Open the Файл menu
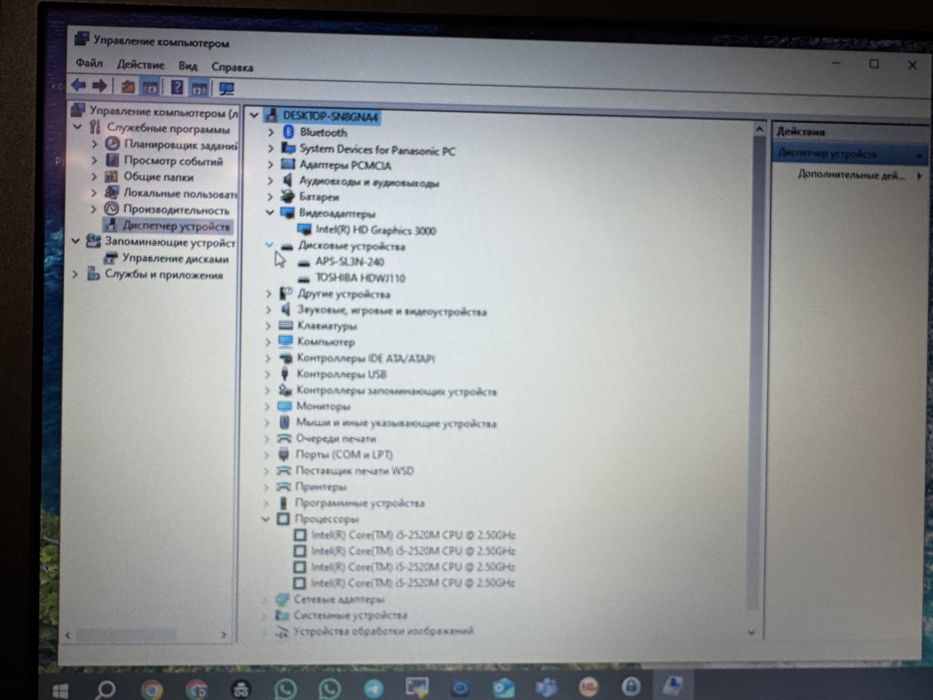 click(x=89, y=62)
